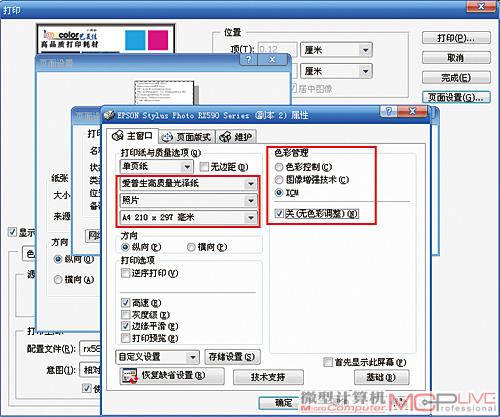
Task: Click the page layout tab icon
Action: tap(167, 137)
